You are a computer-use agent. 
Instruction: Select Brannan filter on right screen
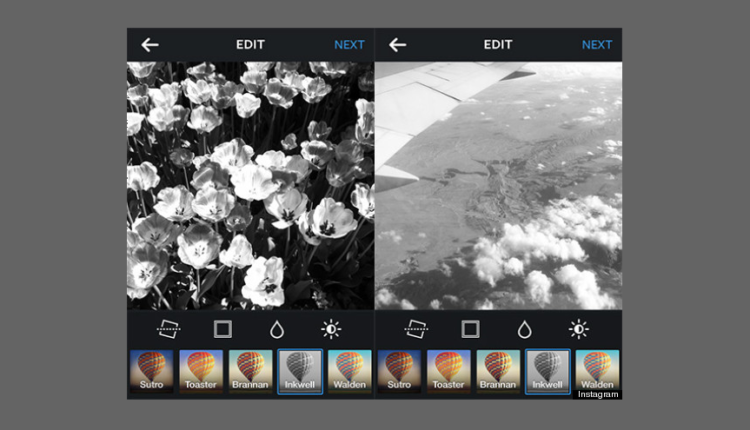point(498,372)
